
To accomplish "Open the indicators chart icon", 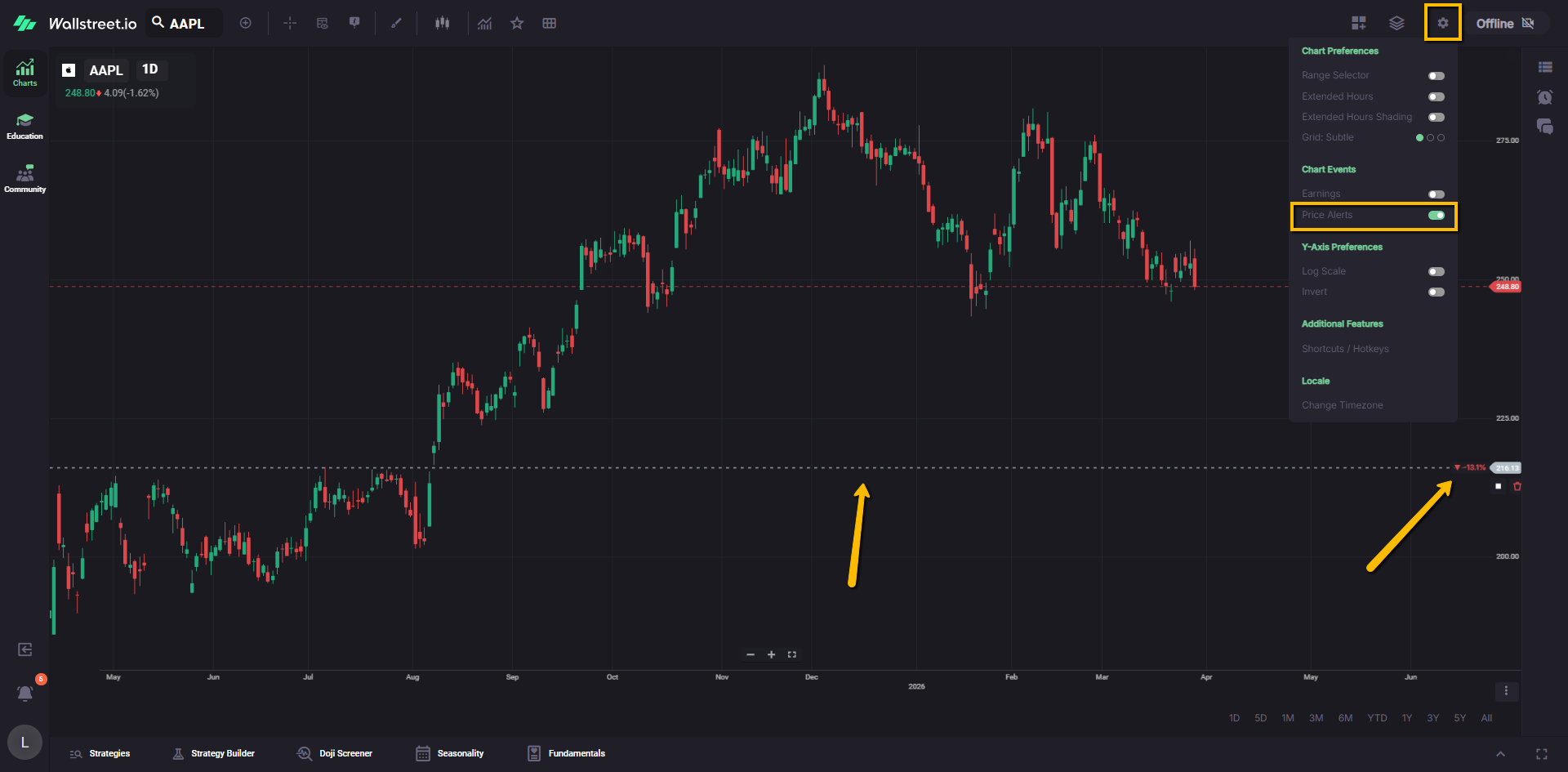I will coord(485,24).
